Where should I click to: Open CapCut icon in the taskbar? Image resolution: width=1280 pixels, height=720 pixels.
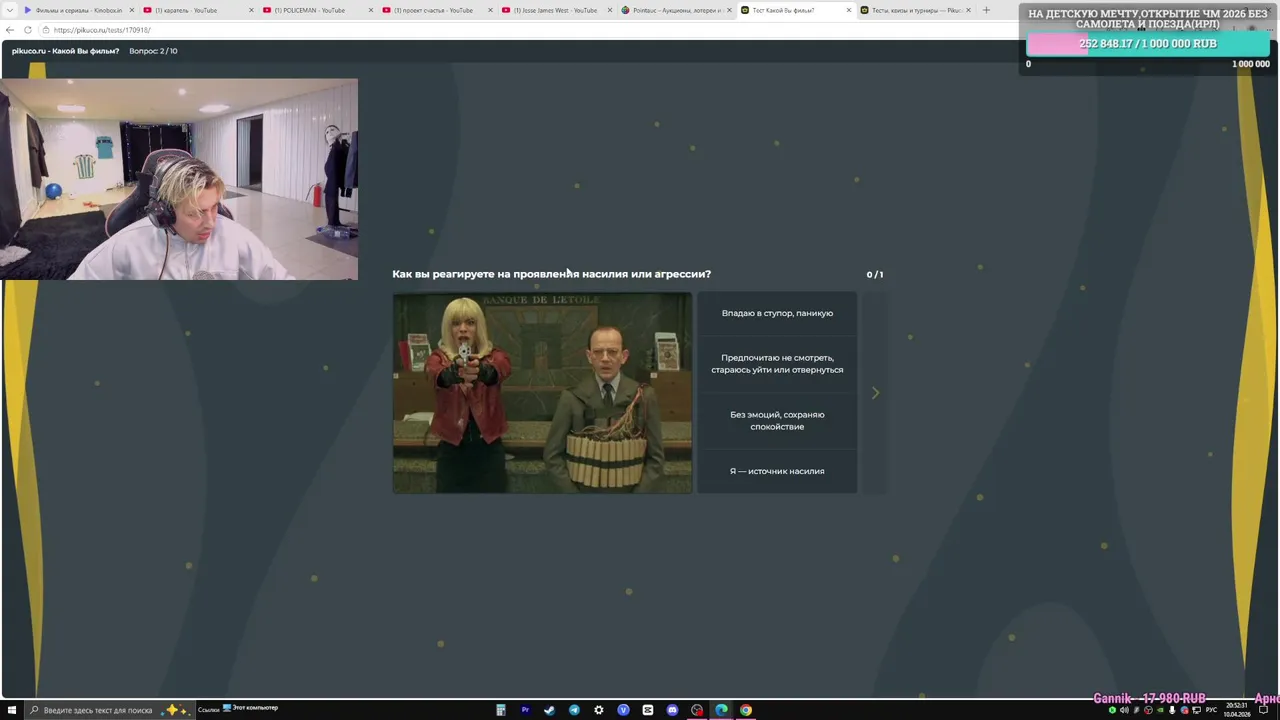pyautogui.click(x=648, y=710)
